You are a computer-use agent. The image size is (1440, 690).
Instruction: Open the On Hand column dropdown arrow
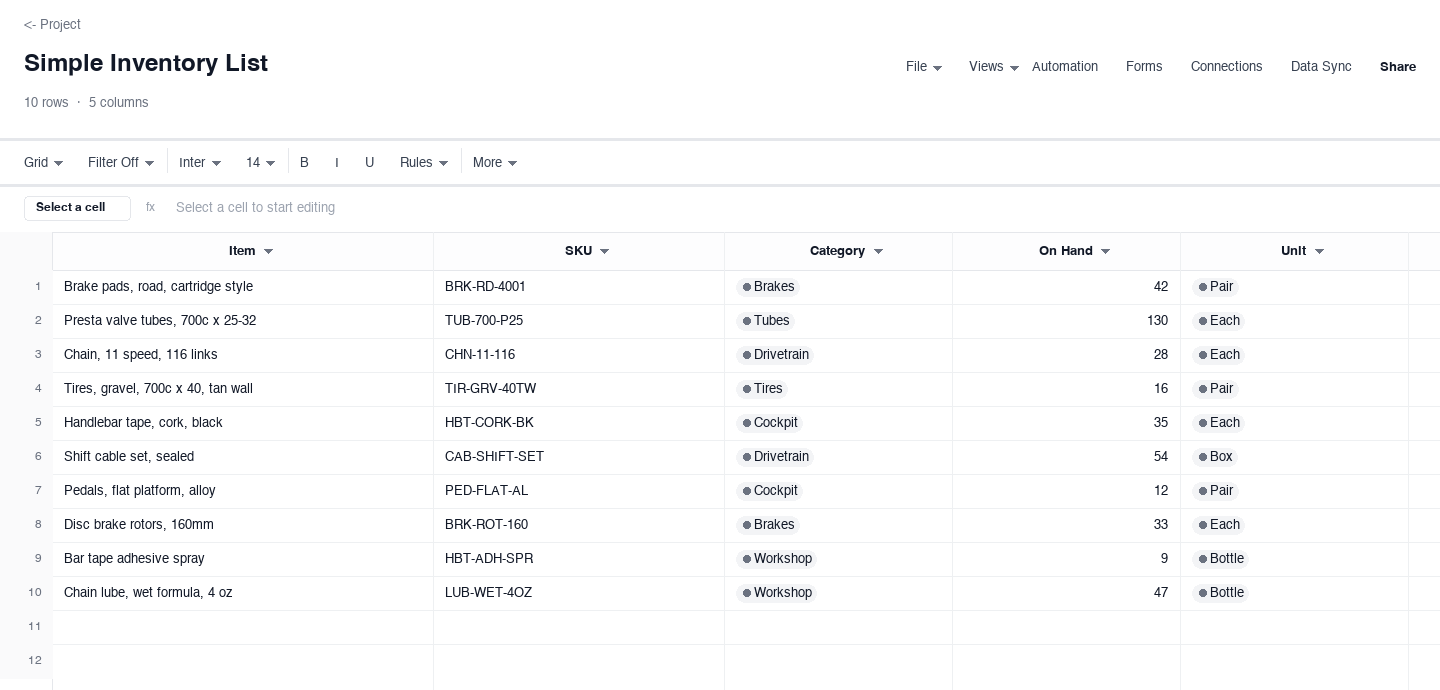point(1105,252)
